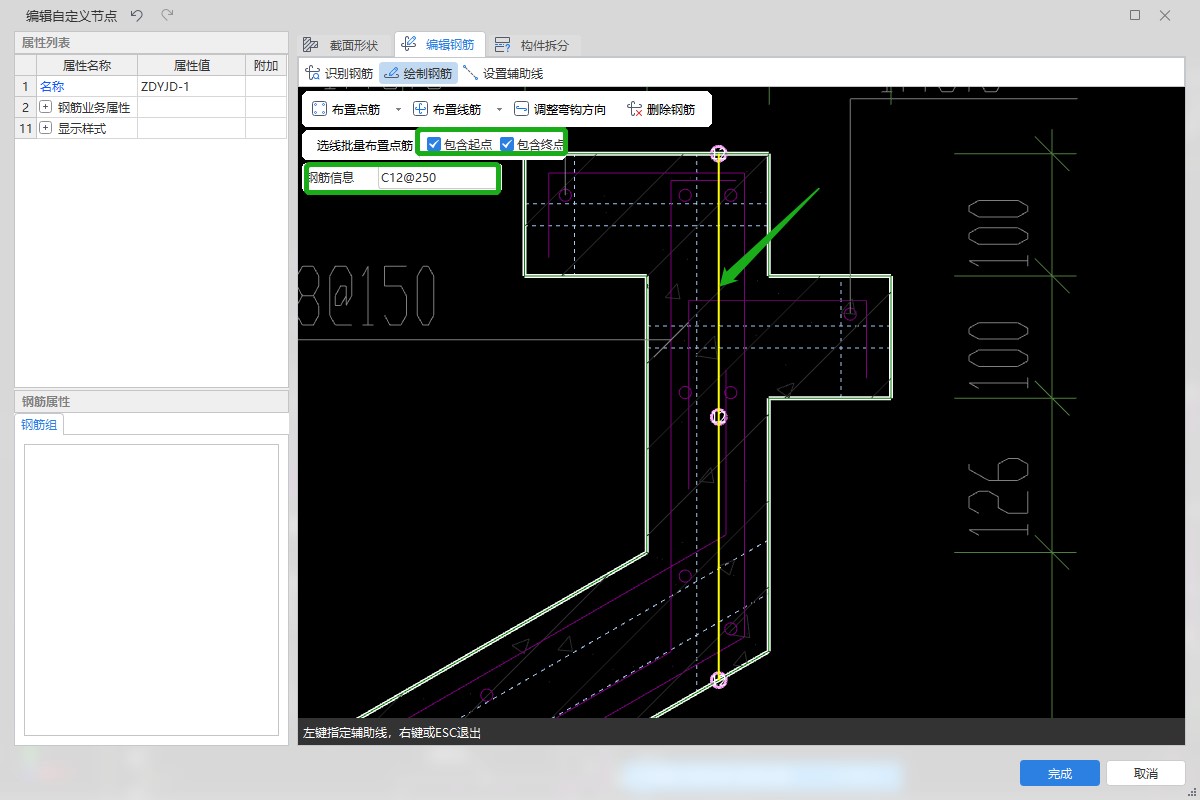Click the 完成 button
Viewport: 1200px width, 800px height.
[x=1060, y=773]
